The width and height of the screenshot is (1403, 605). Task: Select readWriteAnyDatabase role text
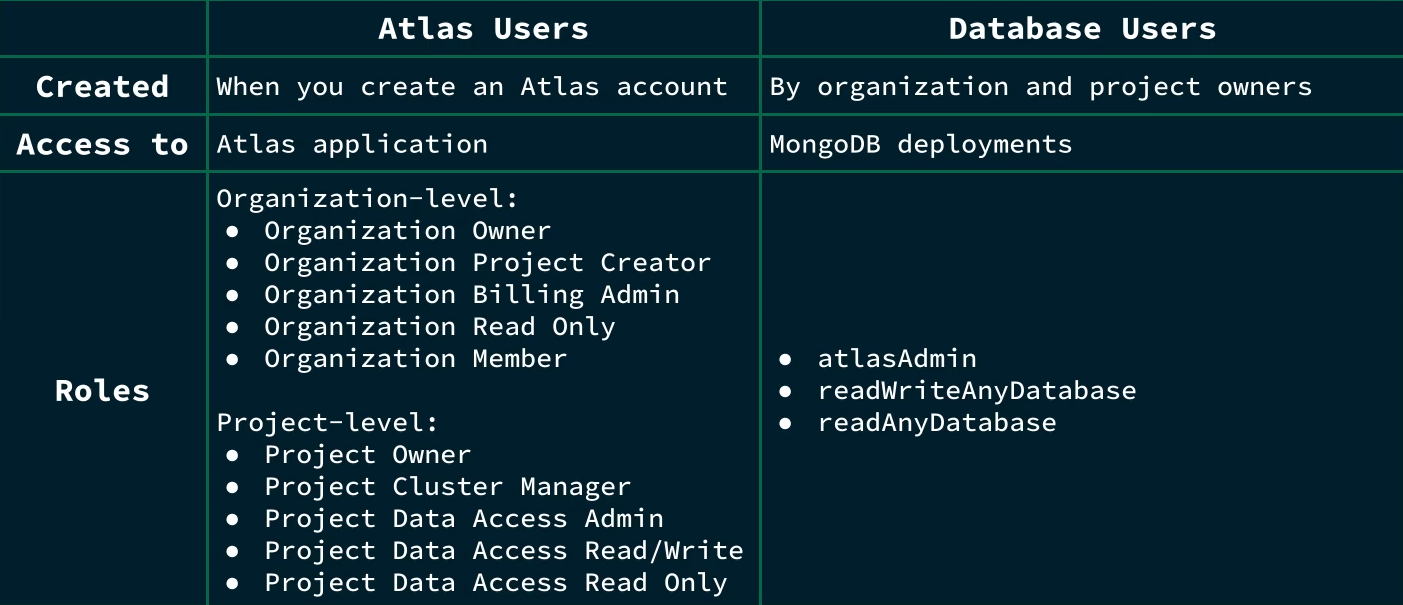pos(976,391)
